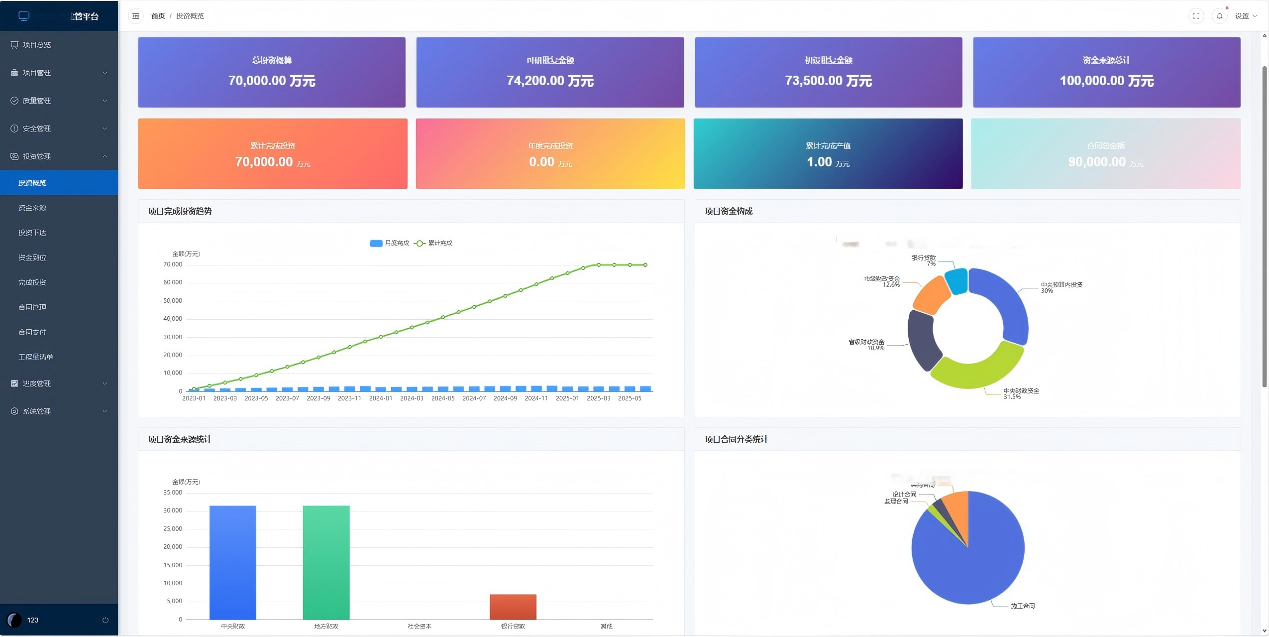The height and width of the screenshot is (637, 1269).
Task: Enter fullscreen mode via the header icon
Action: point(1196,16)
